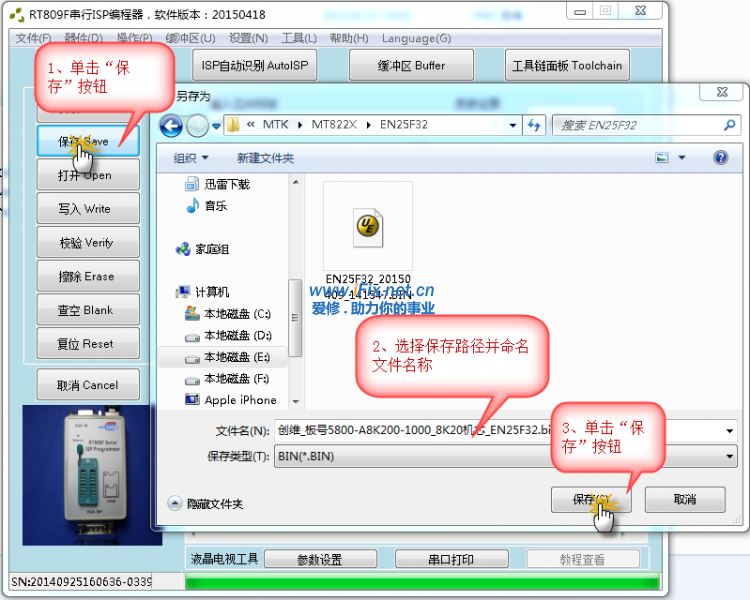Click the change view icon
The height and width of the screenshot is (600, 750).
point(661,158)
